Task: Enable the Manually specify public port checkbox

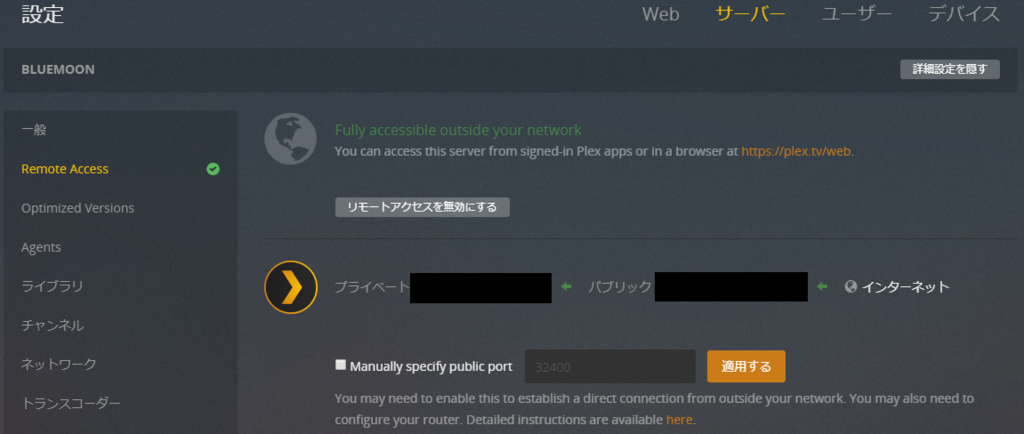Action: [341, 365]
